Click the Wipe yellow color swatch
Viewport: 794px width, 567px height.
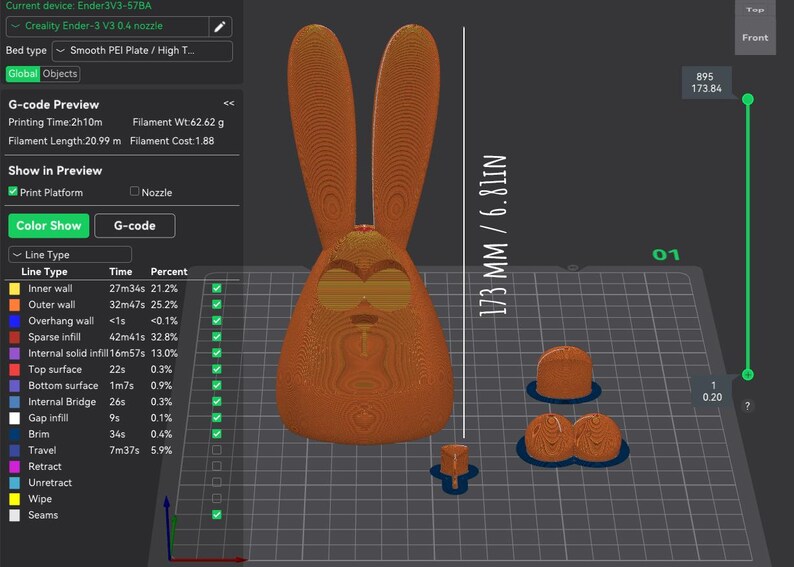tap(15, 499)
